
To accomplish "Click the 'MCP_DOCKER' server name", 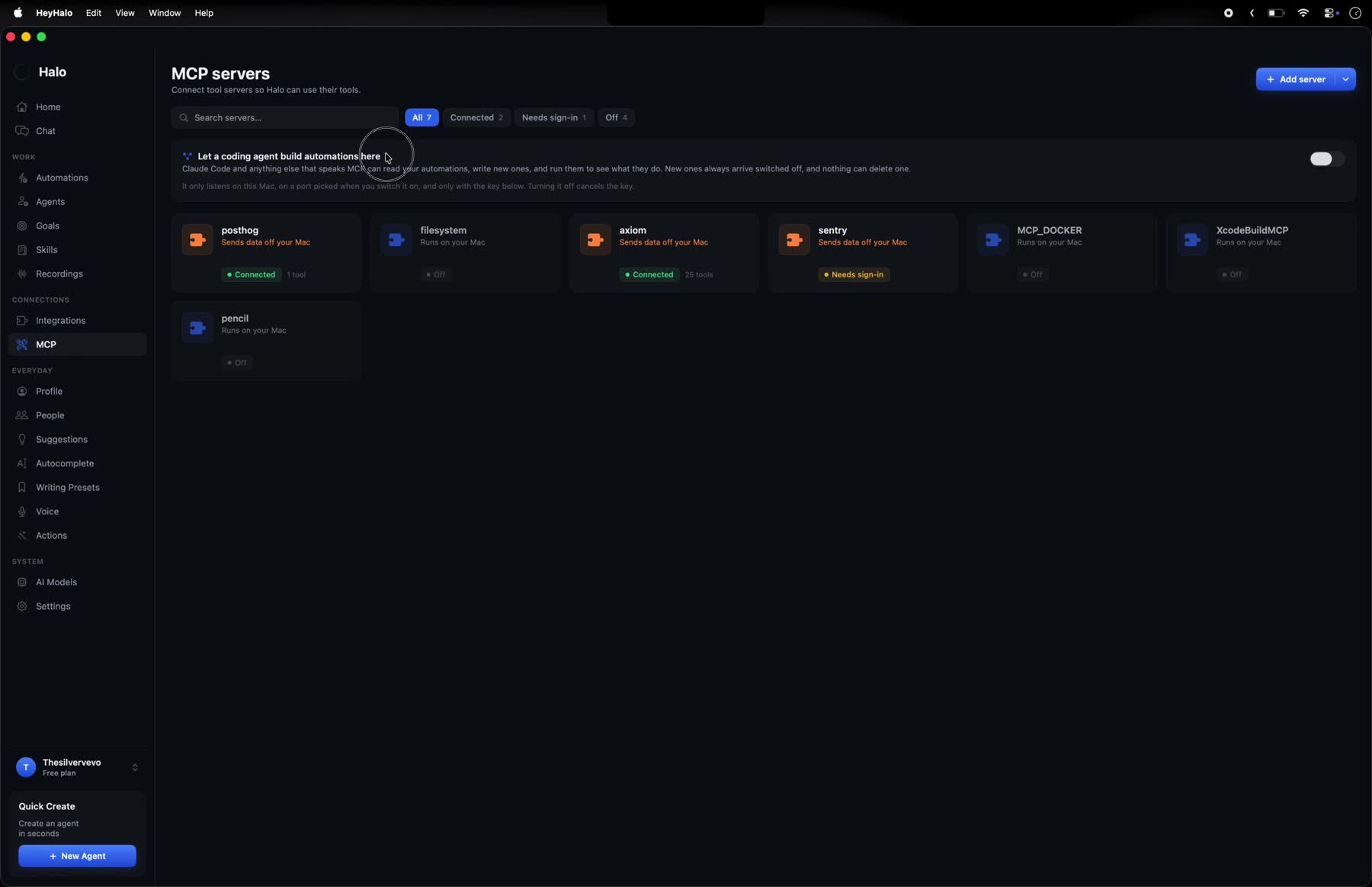I will tap(1050, 230).
